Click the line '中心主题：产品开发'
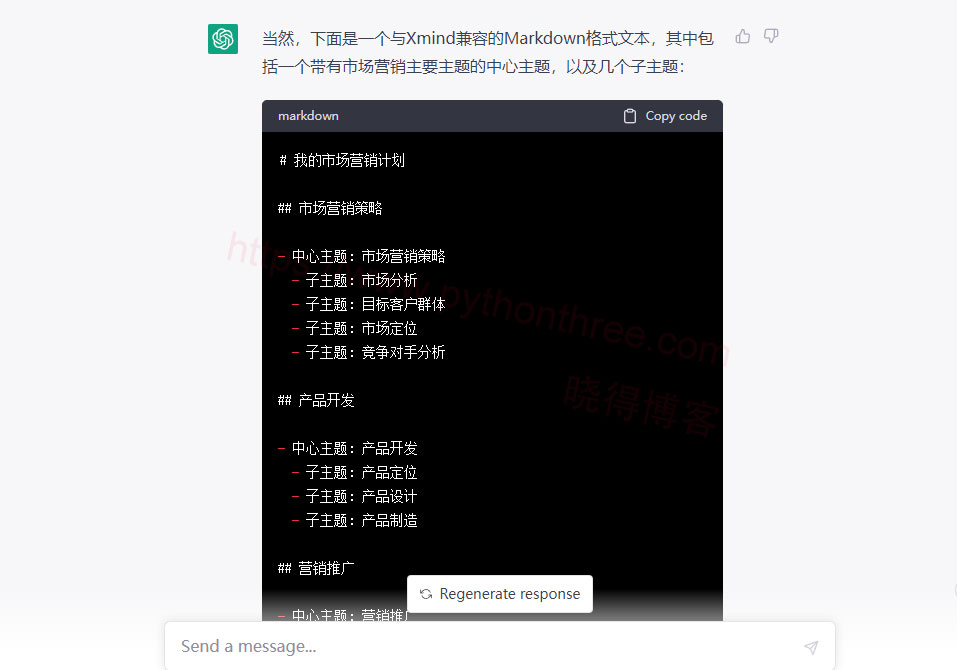The image size is (957, 670). click(x=355, y=449)
